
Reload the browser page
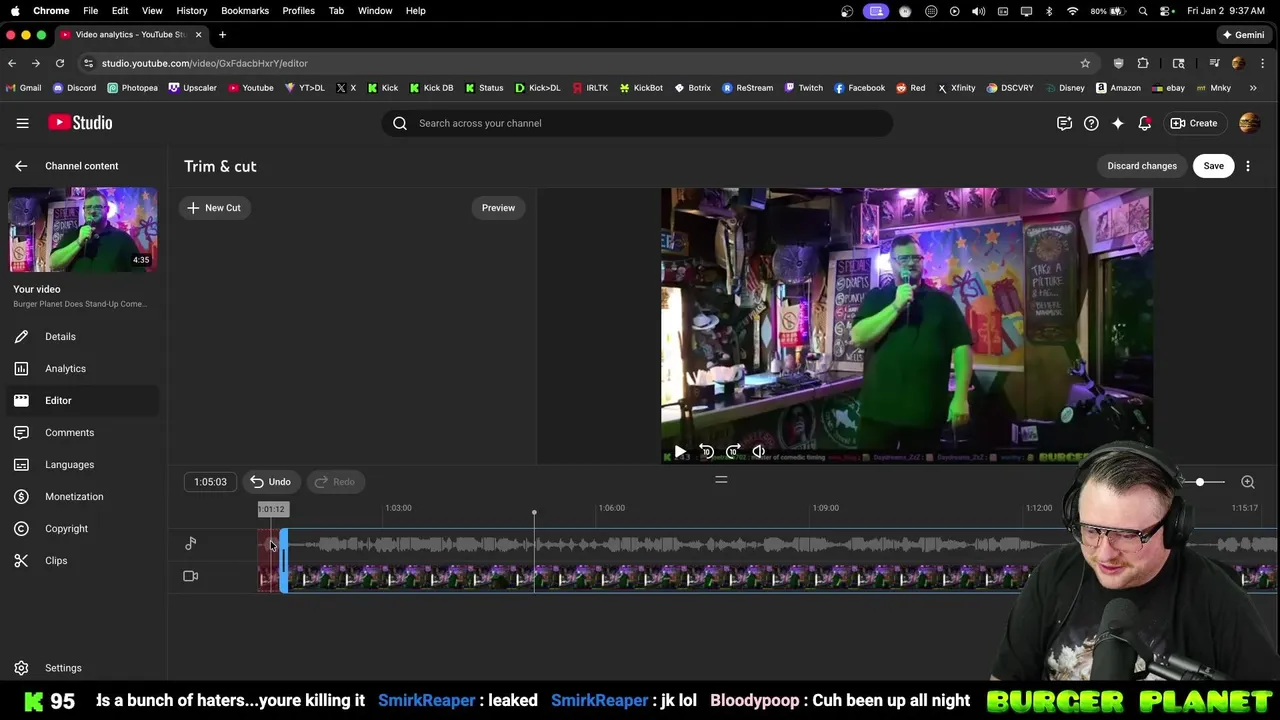(60, 63)
